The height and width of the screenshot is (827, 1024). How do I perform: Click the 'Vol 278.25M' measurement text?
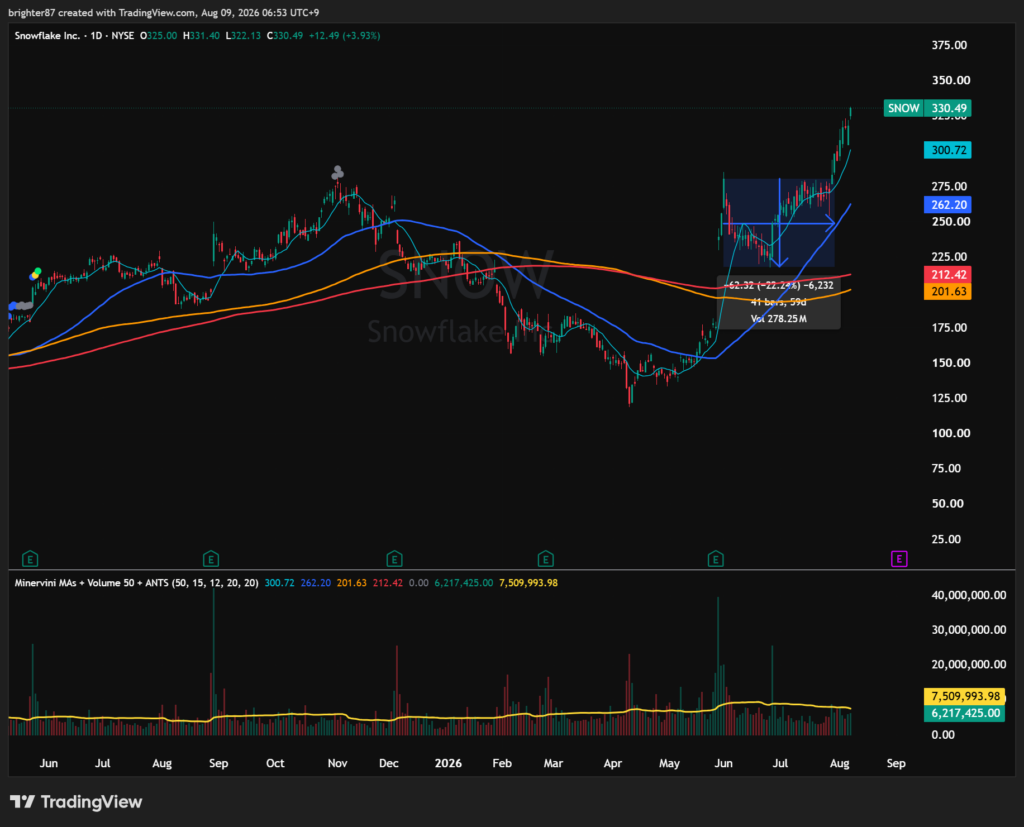(x=778, y=319)
